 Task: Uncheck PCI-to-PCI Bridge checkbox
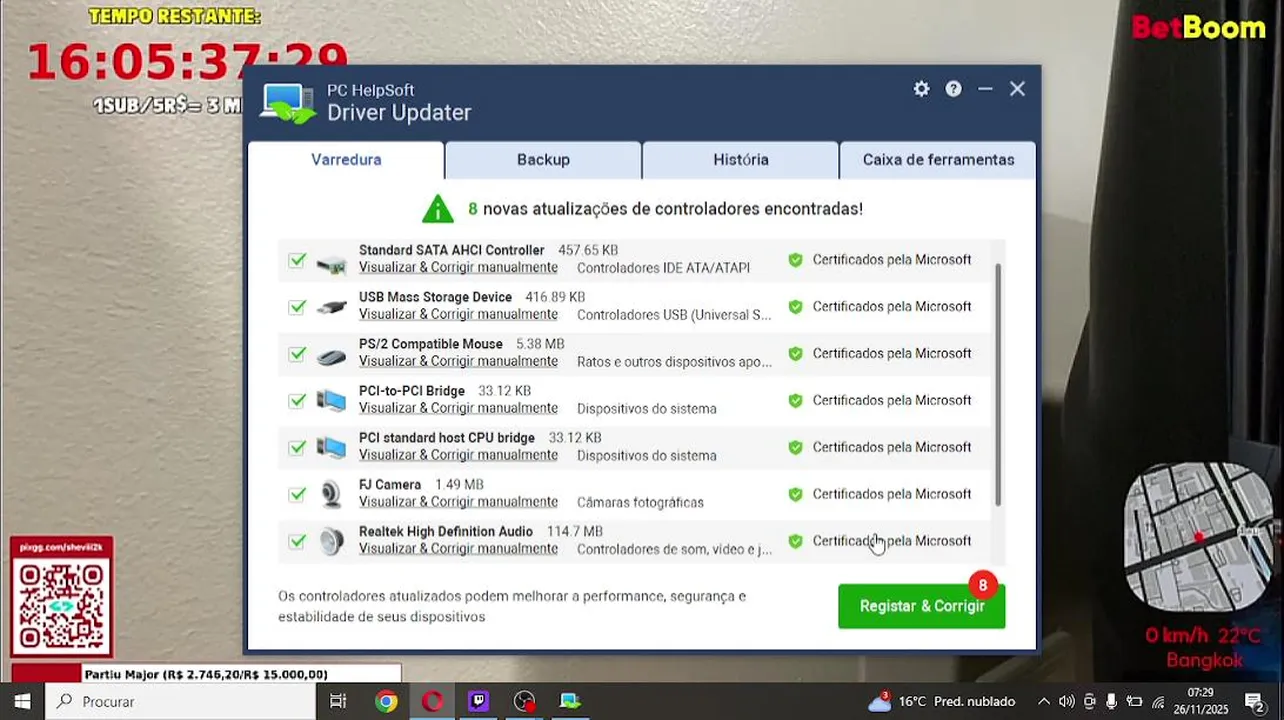(x=297, y=401)
